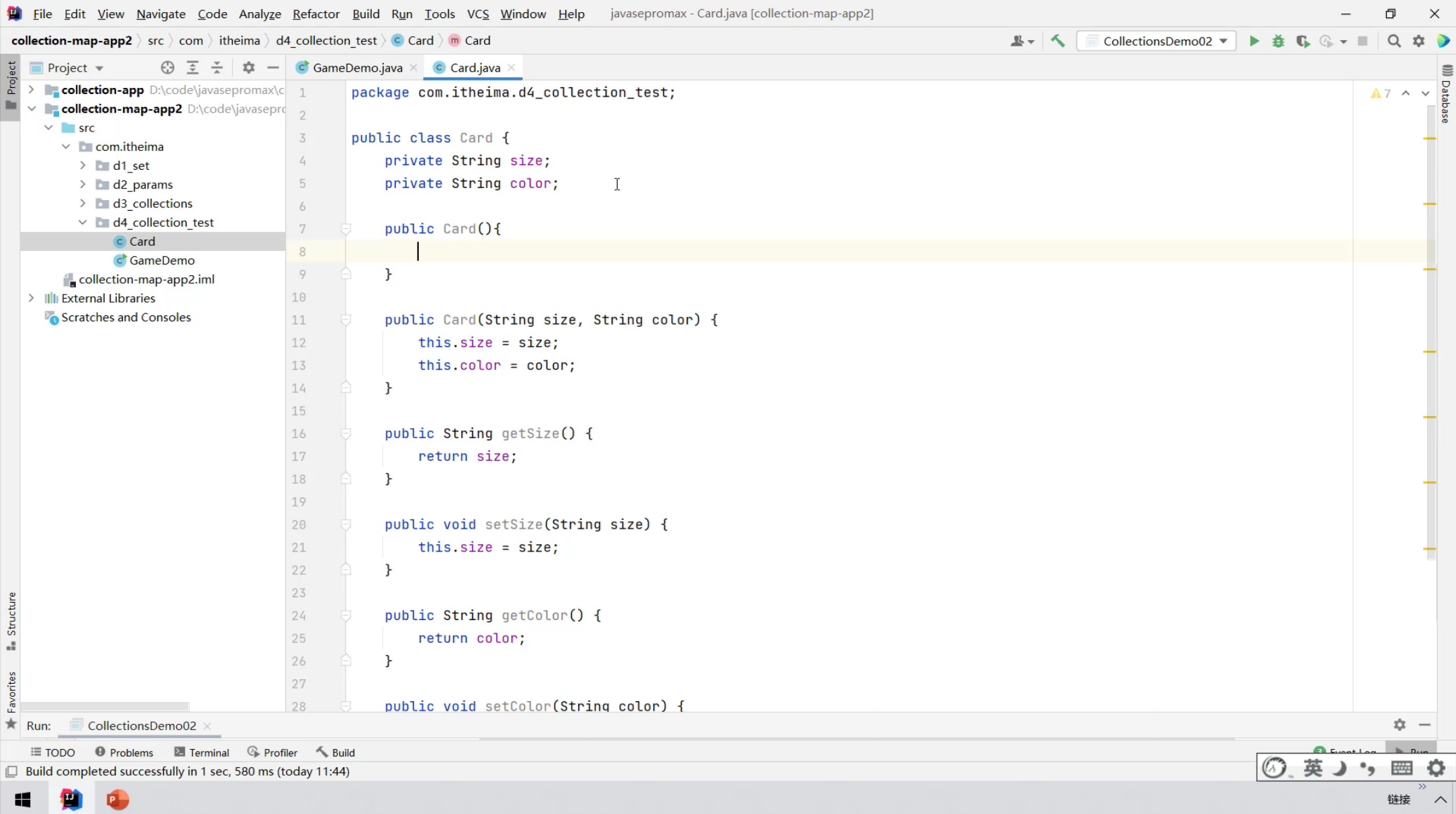The image size is (1456, 814).
Task: Toggle the Structure tool window
Action: point(11,620)
